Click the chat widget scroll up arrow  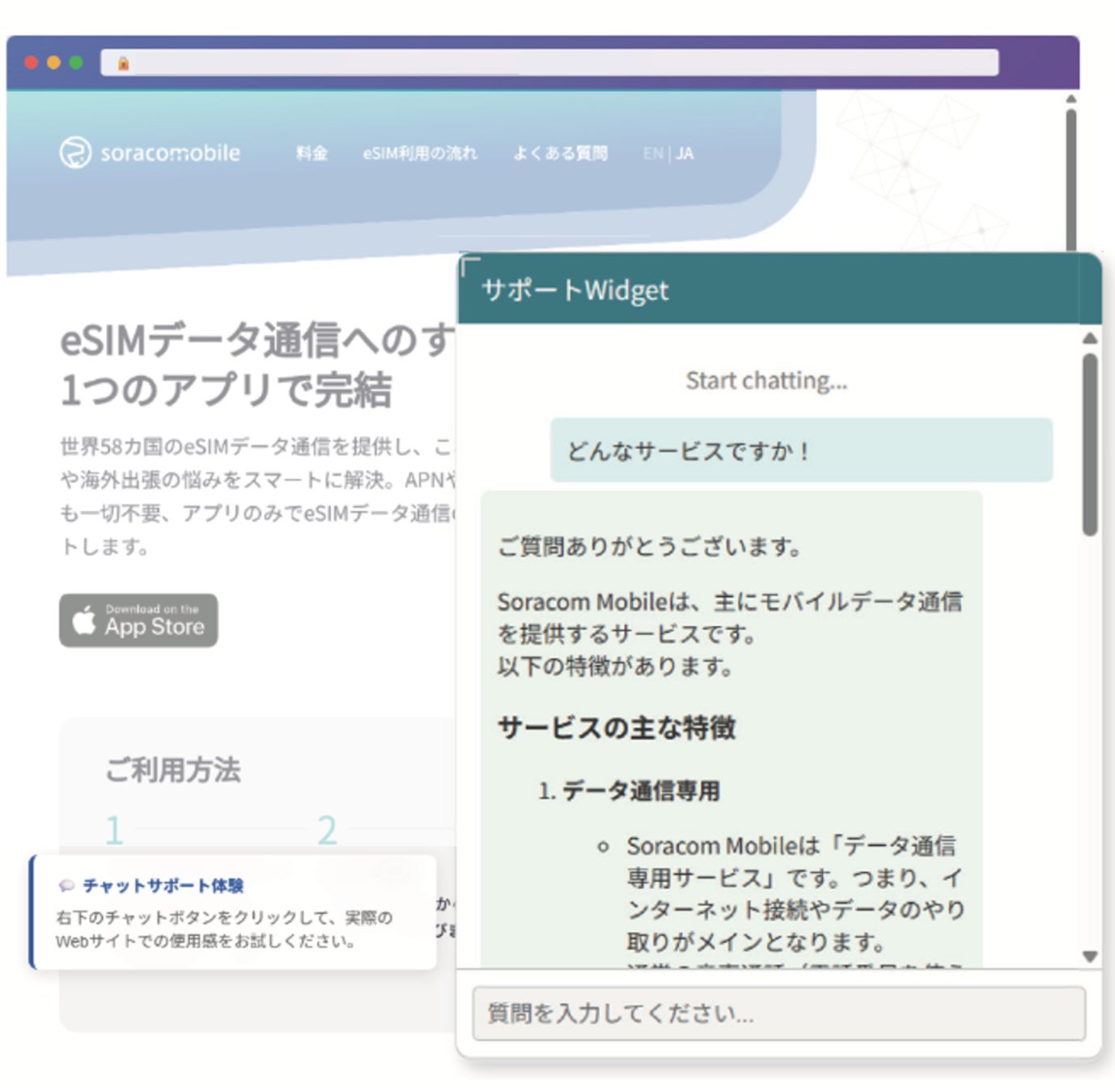pyautogui.click(x=1090, y=339)
